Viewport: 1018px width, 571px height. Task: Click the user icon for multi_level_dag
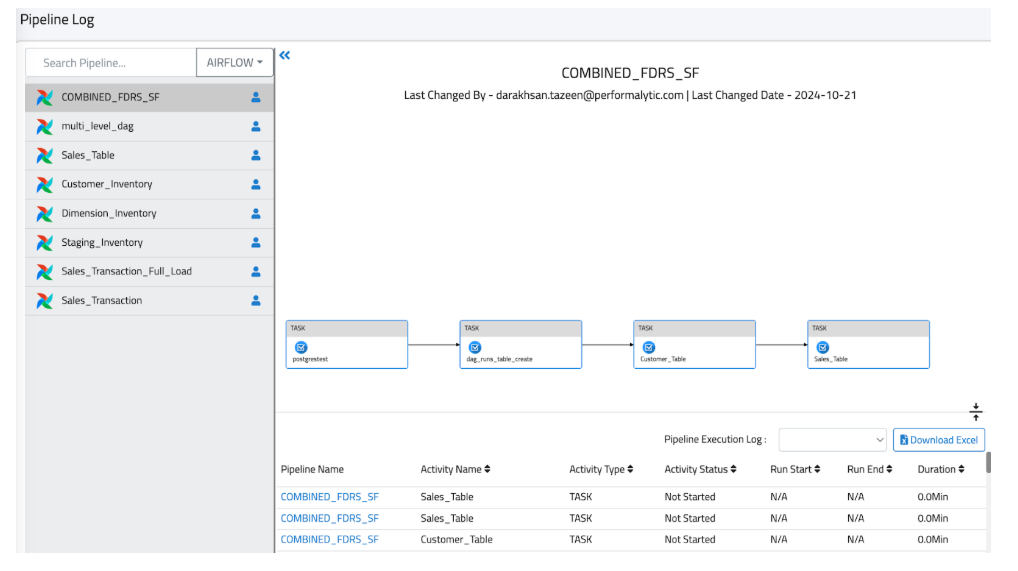(256, 127)
